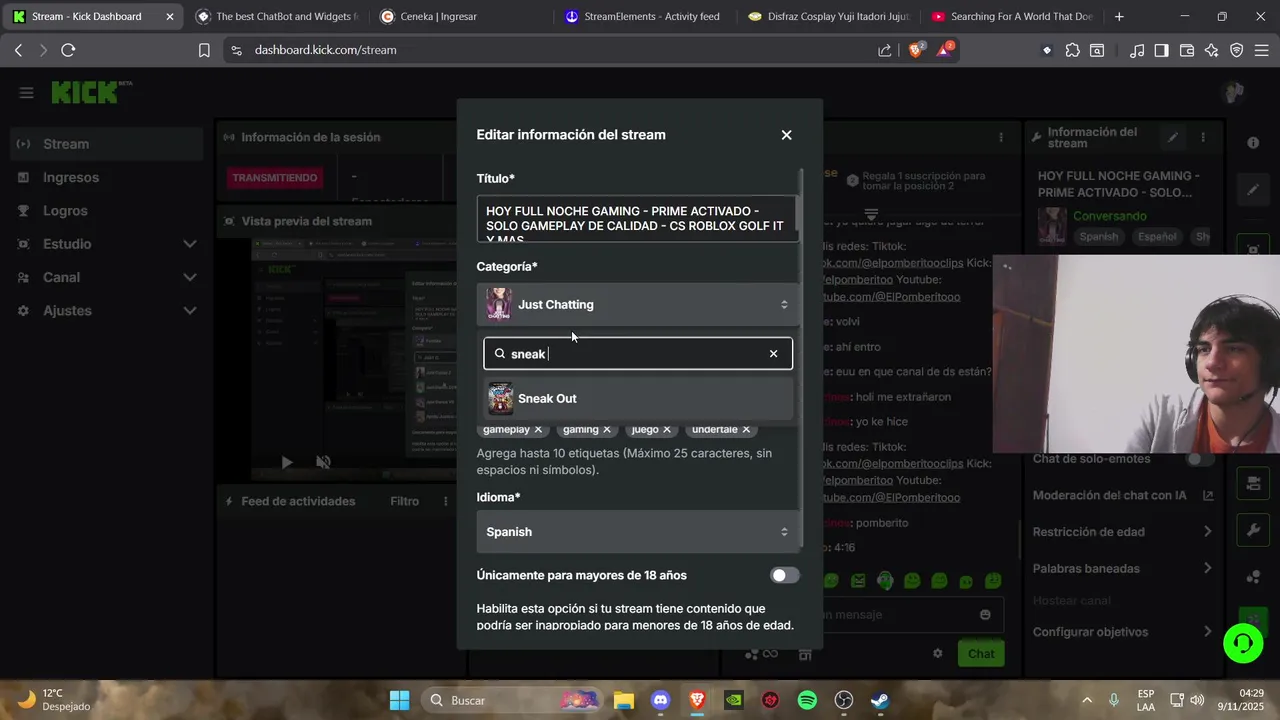Expand the Ajustes sidebar menu
The height and width of the screenshot is (720, 1280).
tap(106, 311)
